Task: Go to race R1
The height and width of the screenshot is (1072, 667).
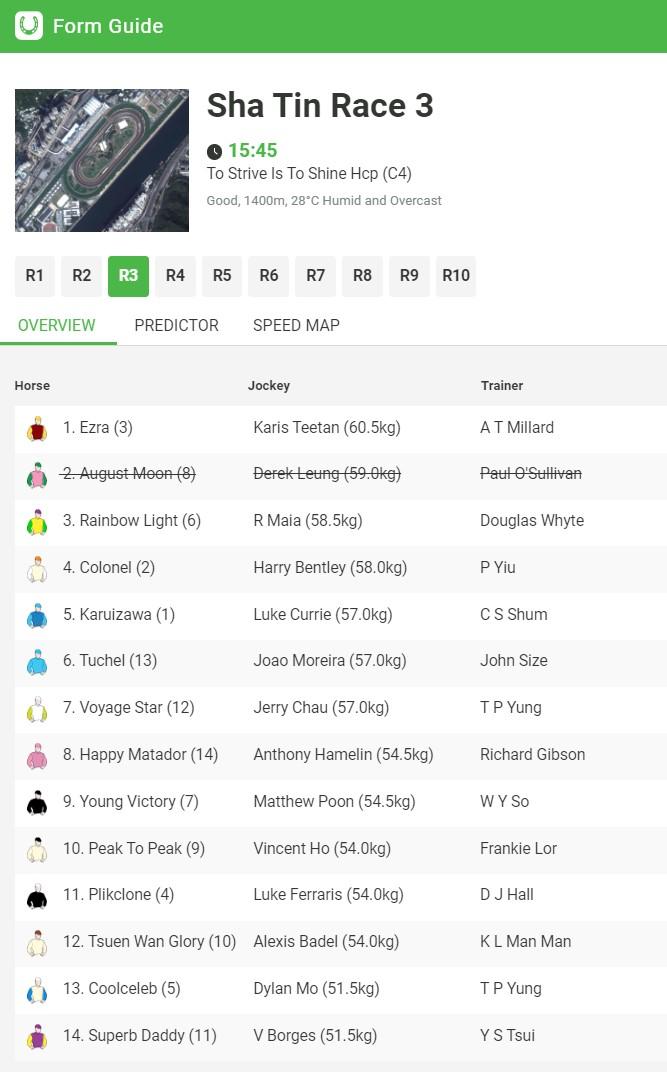Action: pyautogui.click(x=35, y=276)
